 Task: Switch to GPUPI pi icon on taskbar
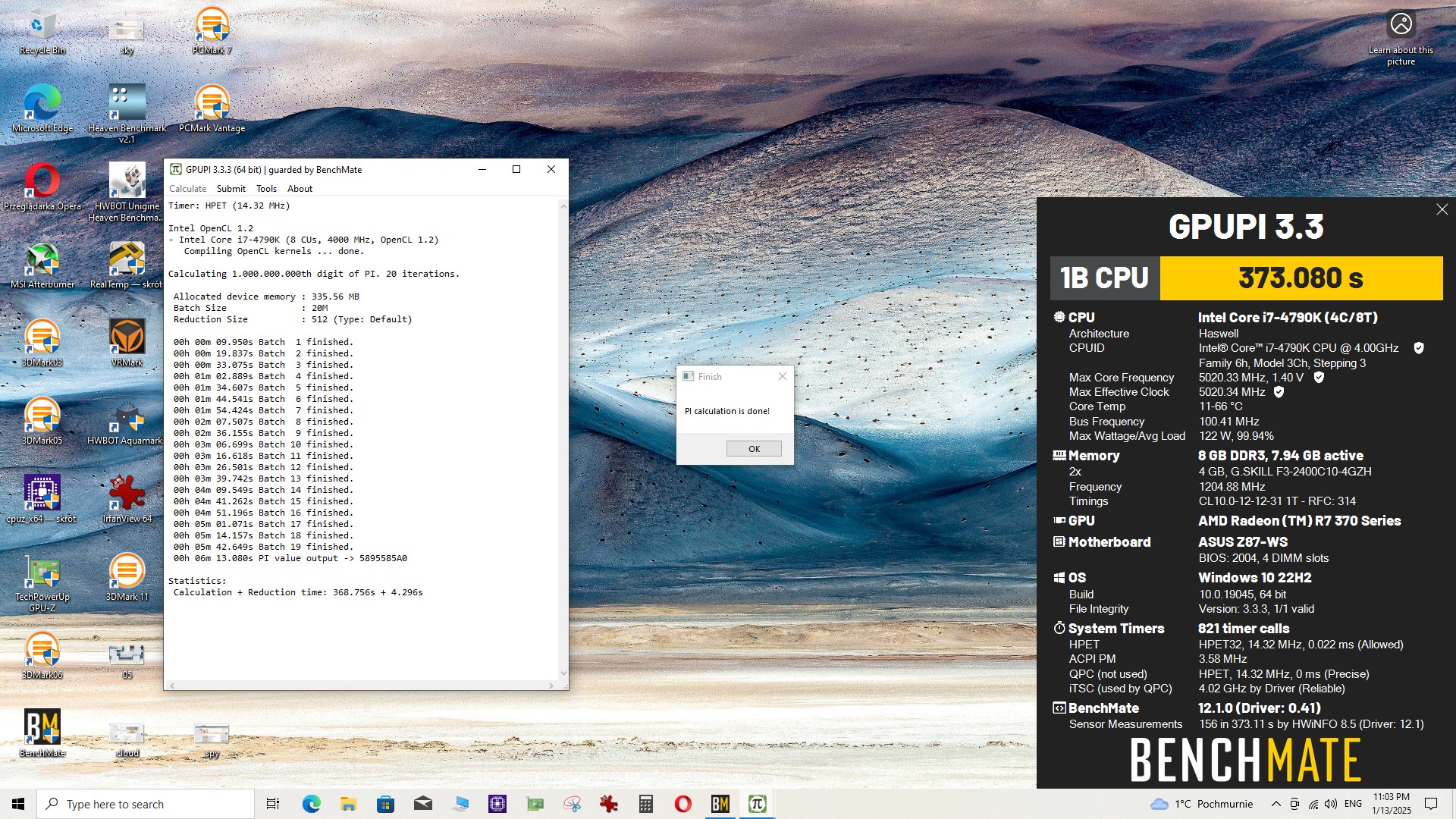[x=758, y=804]
